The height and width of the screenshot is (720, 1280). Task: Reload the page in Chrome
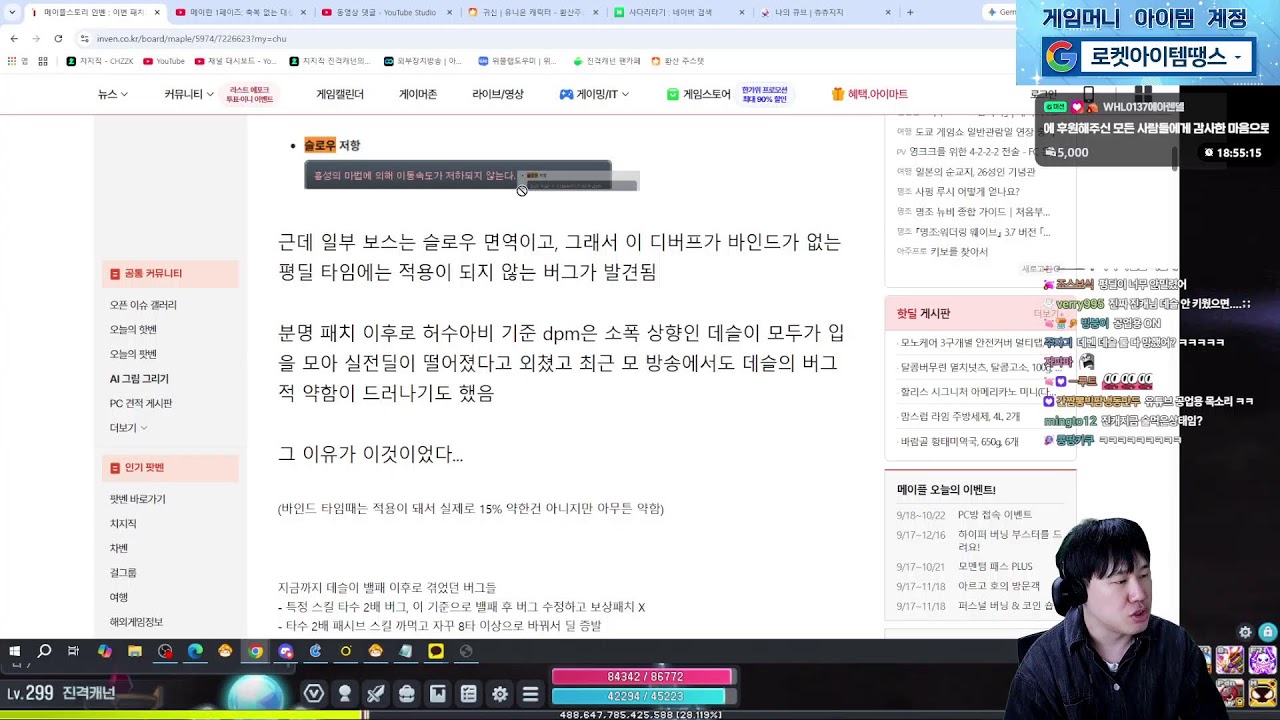tap(58, 38)
